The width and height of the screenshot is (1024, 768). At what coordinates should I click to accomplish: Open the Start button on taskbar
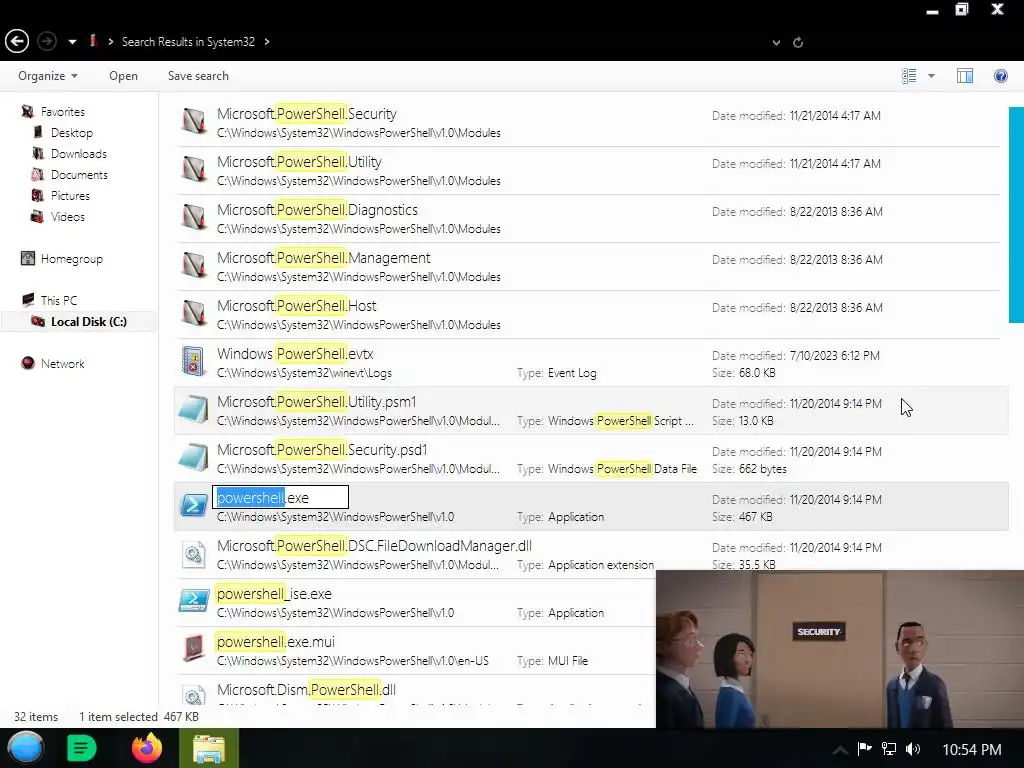click(x=26, y=748)
